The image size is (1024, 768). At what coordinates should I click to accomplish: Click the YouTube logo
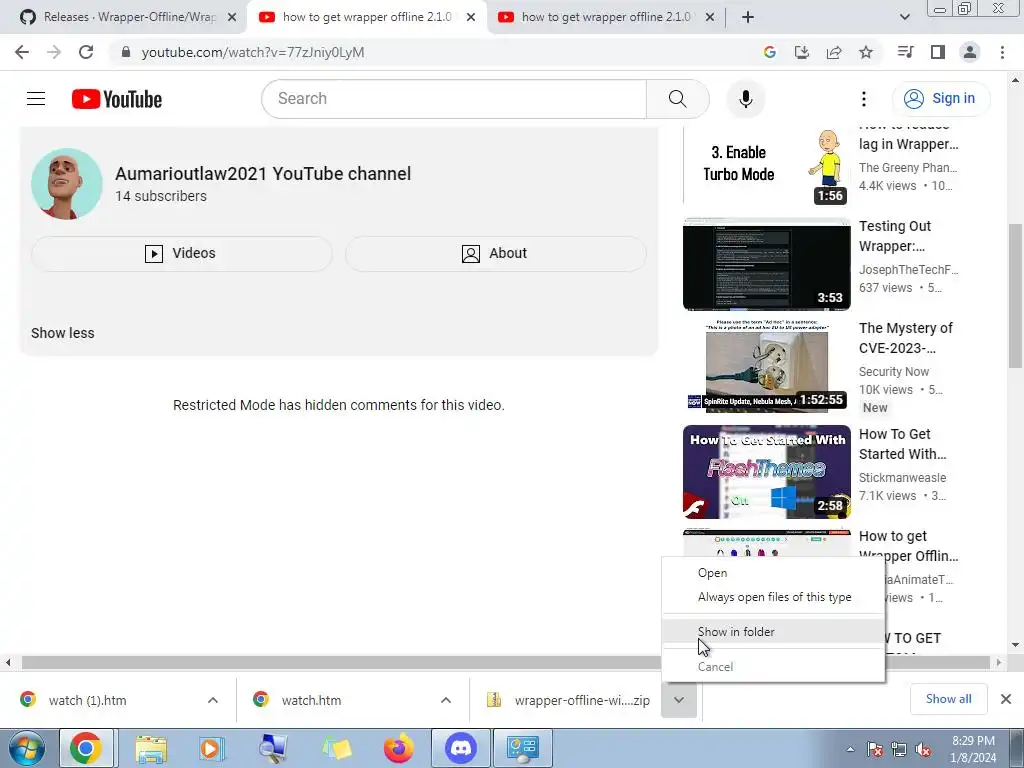[x=117, y=99]
